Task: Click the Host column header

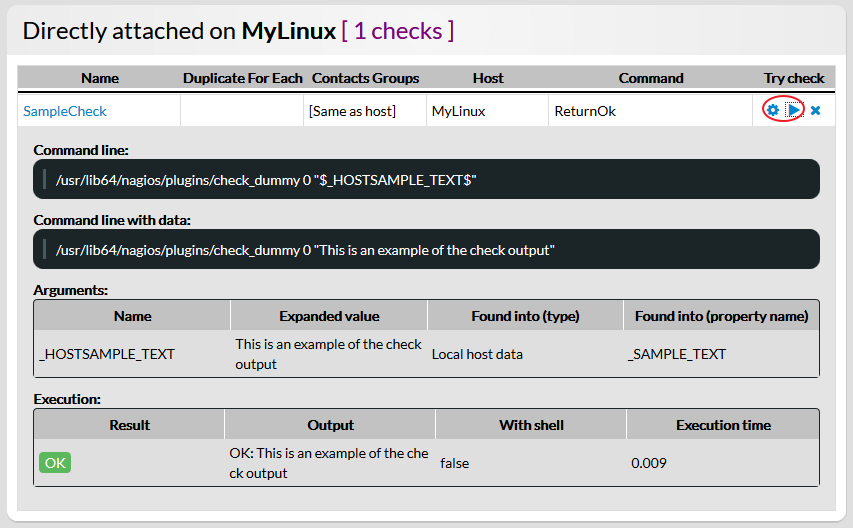Action: [488, 78]
